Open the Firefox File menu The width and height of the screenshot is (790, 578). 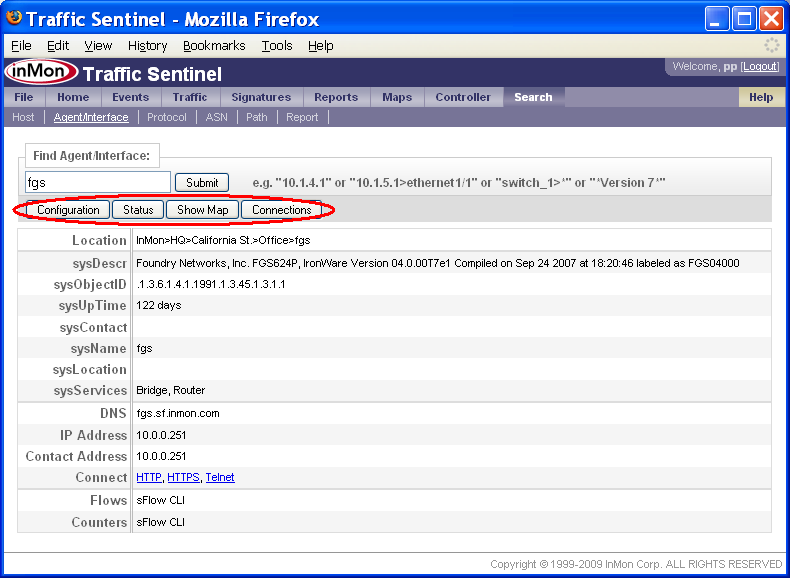click(21, 46)
